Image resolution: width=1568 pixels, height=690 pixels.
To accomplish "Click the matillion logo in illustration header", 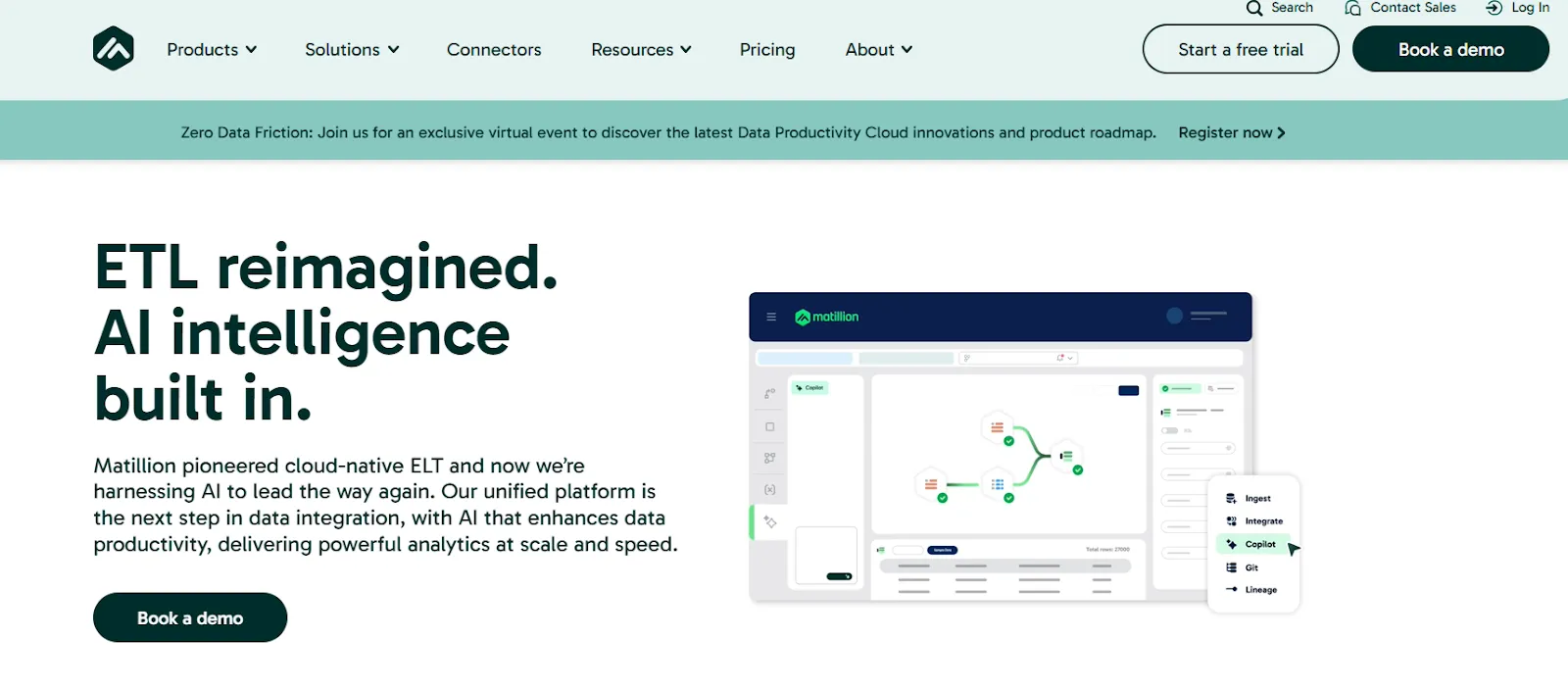I will pyautogui.click(x=826, y=317).
